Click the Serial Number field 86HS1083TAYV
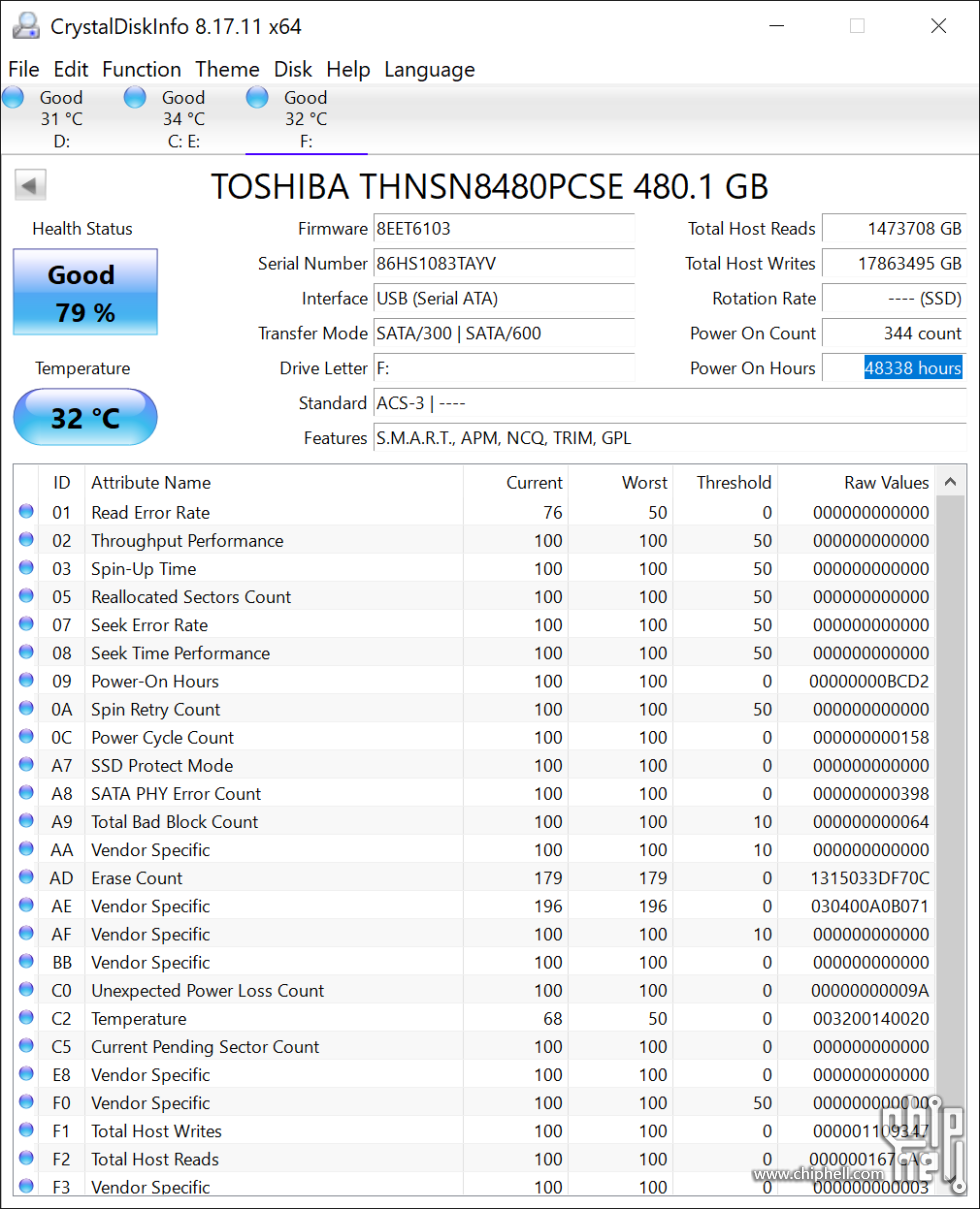Screen dimensions: 980x1209 (504, 264)
